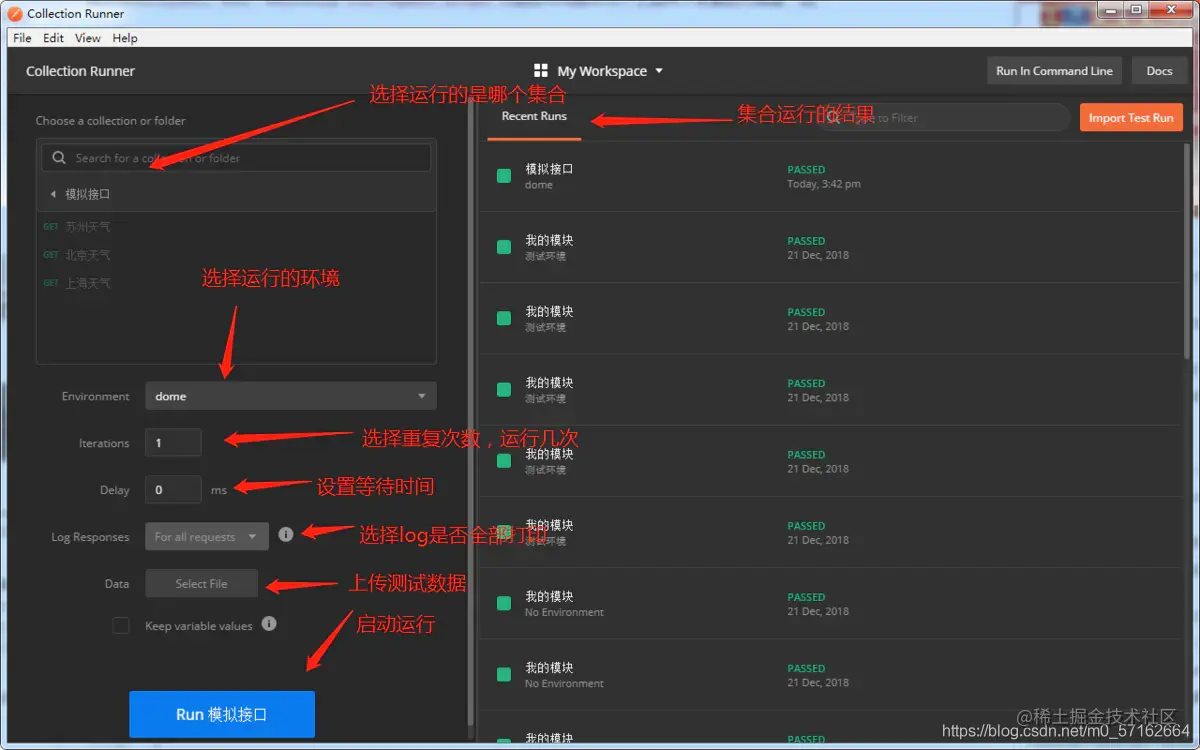This screenshot has width=1200, height=750.
Task: Click the workspace grid icon beside My Workspace
Action: click(541, 71)
